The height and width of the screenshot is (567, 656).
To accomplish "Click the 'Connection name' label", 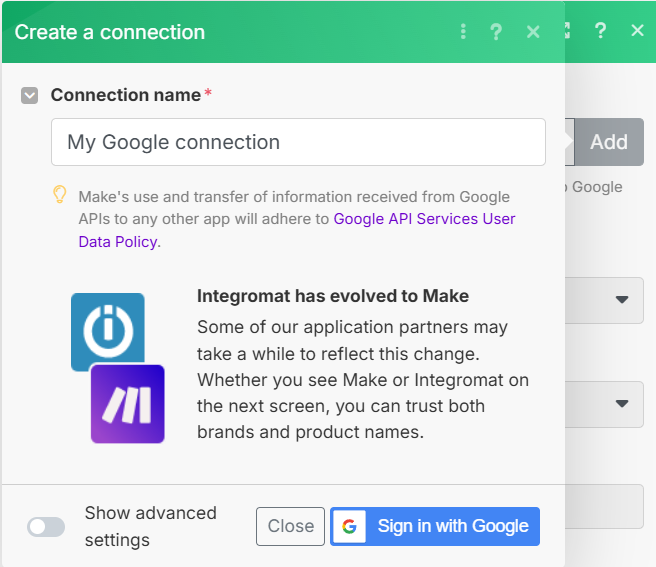I will [x=126, y=95].
